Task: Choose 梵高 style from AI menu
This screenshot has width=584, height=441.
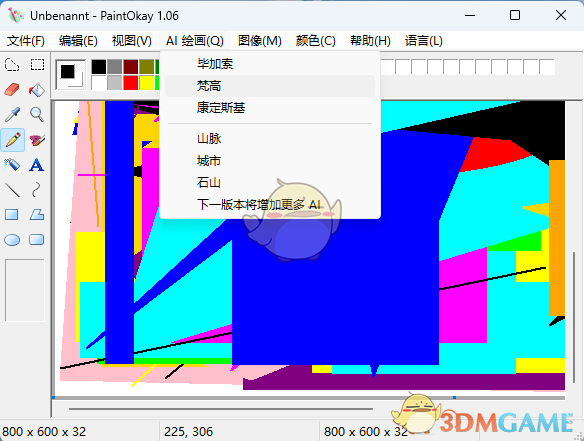Action: point(270,86)
